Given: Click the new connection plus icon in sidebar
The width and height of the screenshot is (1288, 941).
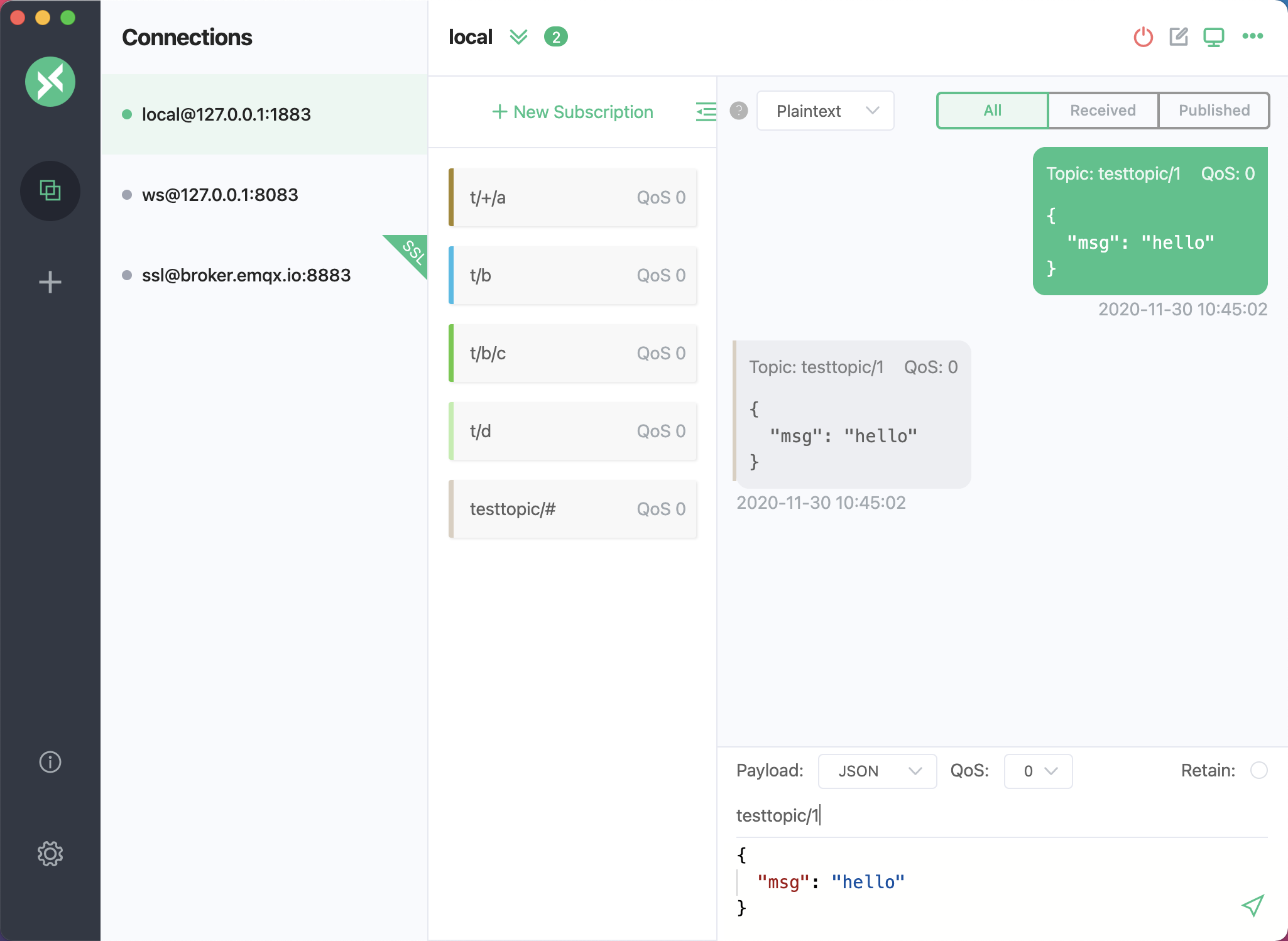Looking at the screenshot, I should click(51, 278).
